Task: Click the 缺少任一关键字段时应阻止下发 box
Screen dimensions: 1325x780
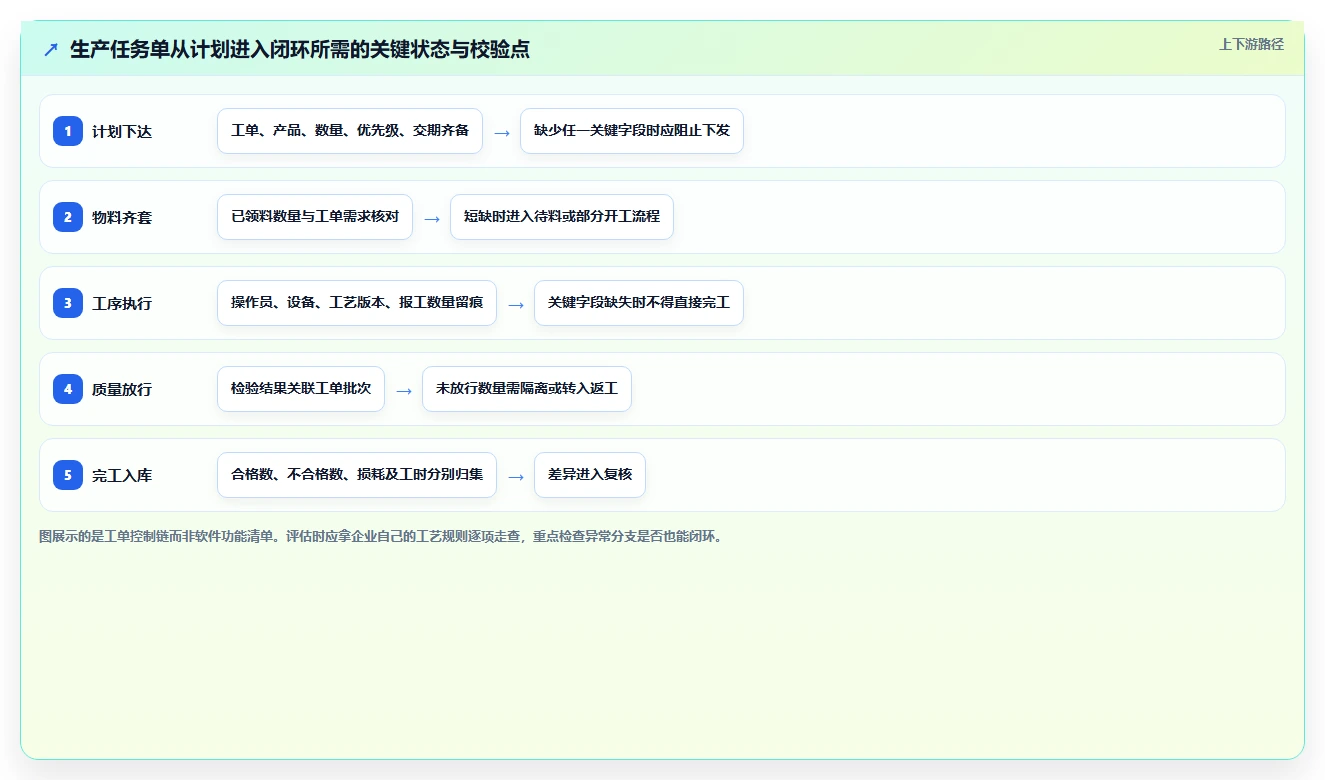Action: click(x=632, y=131)
